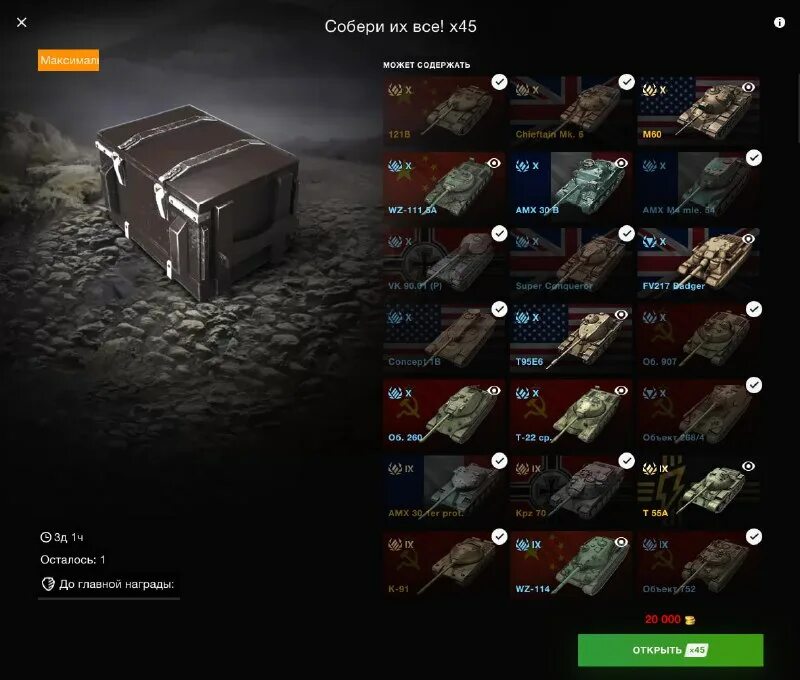
Task: Select the T-22 ср. tank card
Action: [x=571, y=413]
